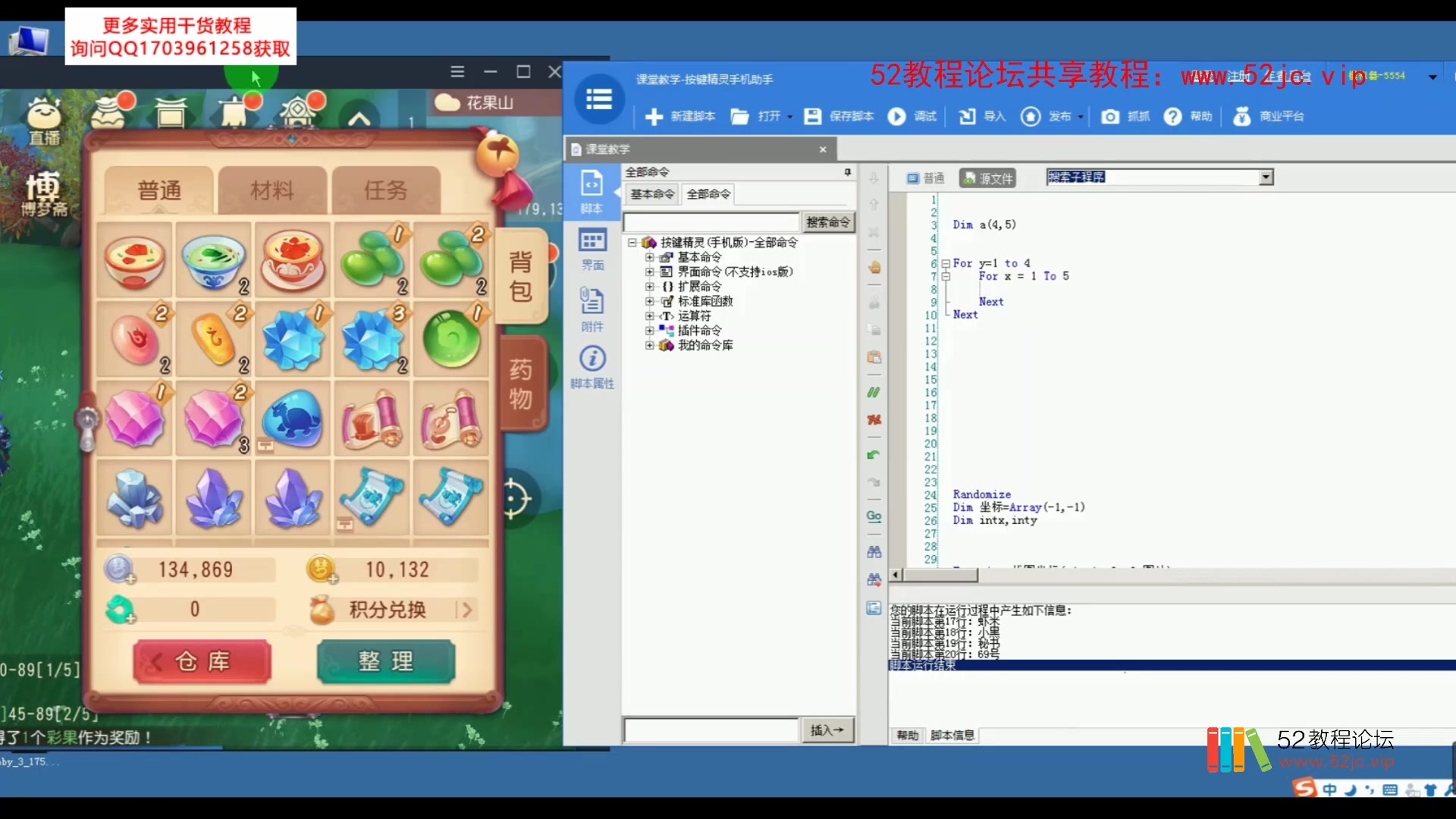Switch to 普通 view mode
Screen dimensions: 1456x819
point(926,178)
